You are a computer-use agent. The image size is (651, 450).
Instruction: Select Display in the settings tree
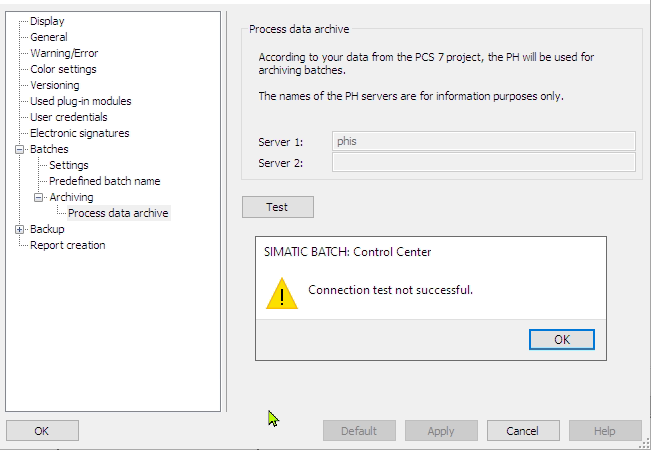coord(47,21)
